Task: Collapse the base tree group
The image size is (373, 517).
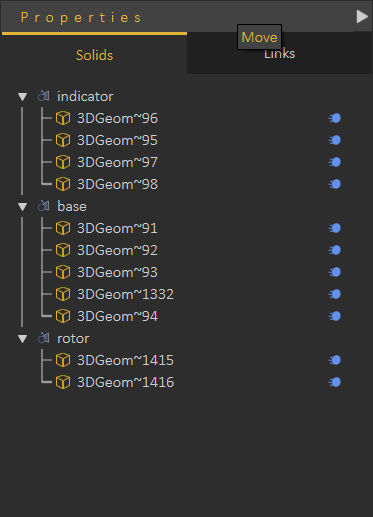Action: pyautogui.click(x=23, y=207)
